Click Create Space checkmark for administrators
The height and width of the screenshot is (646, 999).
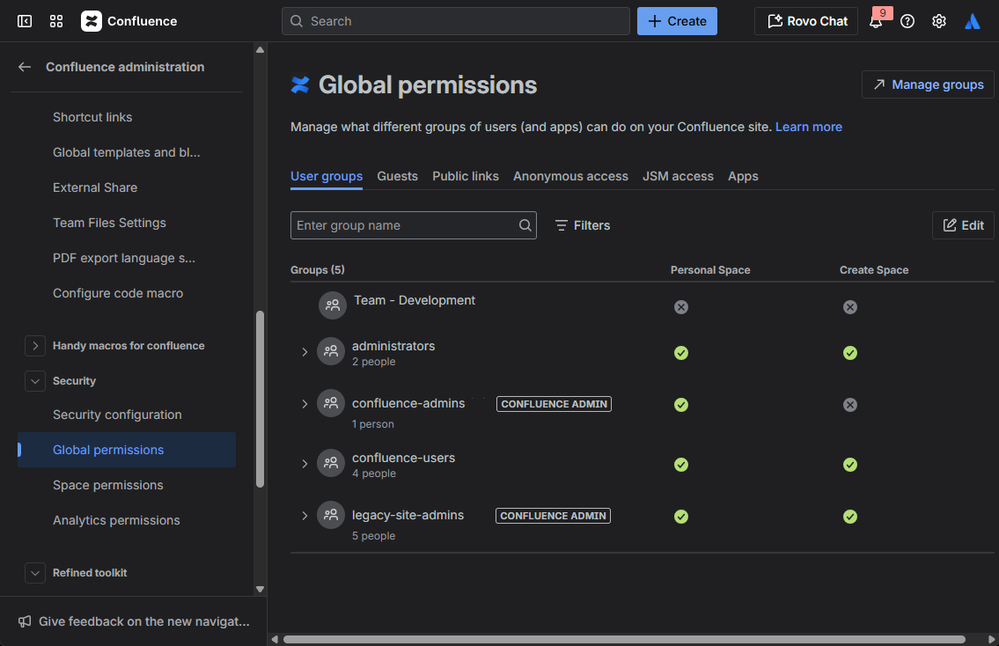click(850, 353)
